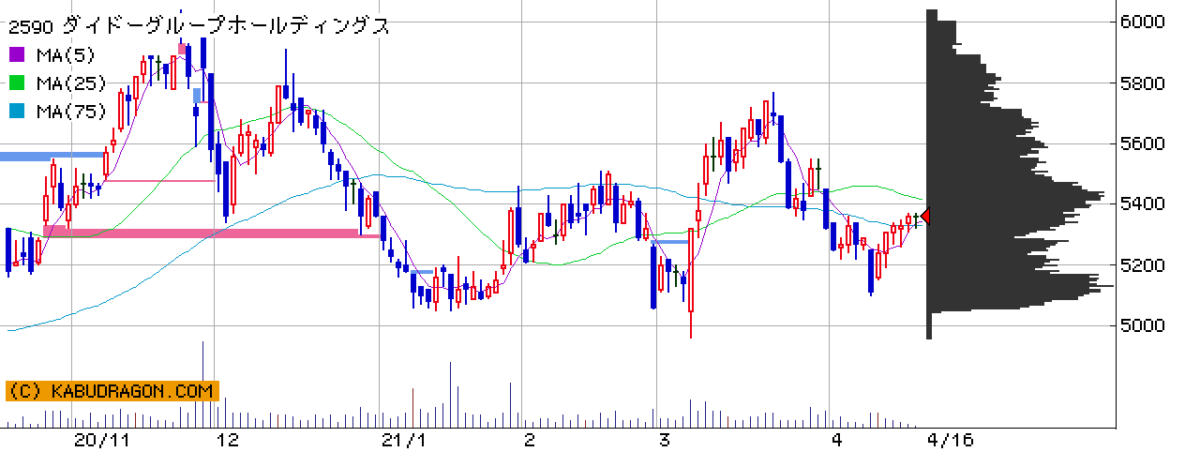The image size is (1200, 452).
Task: Click the 3 month axis label
Action: click(x=664, y=440)
